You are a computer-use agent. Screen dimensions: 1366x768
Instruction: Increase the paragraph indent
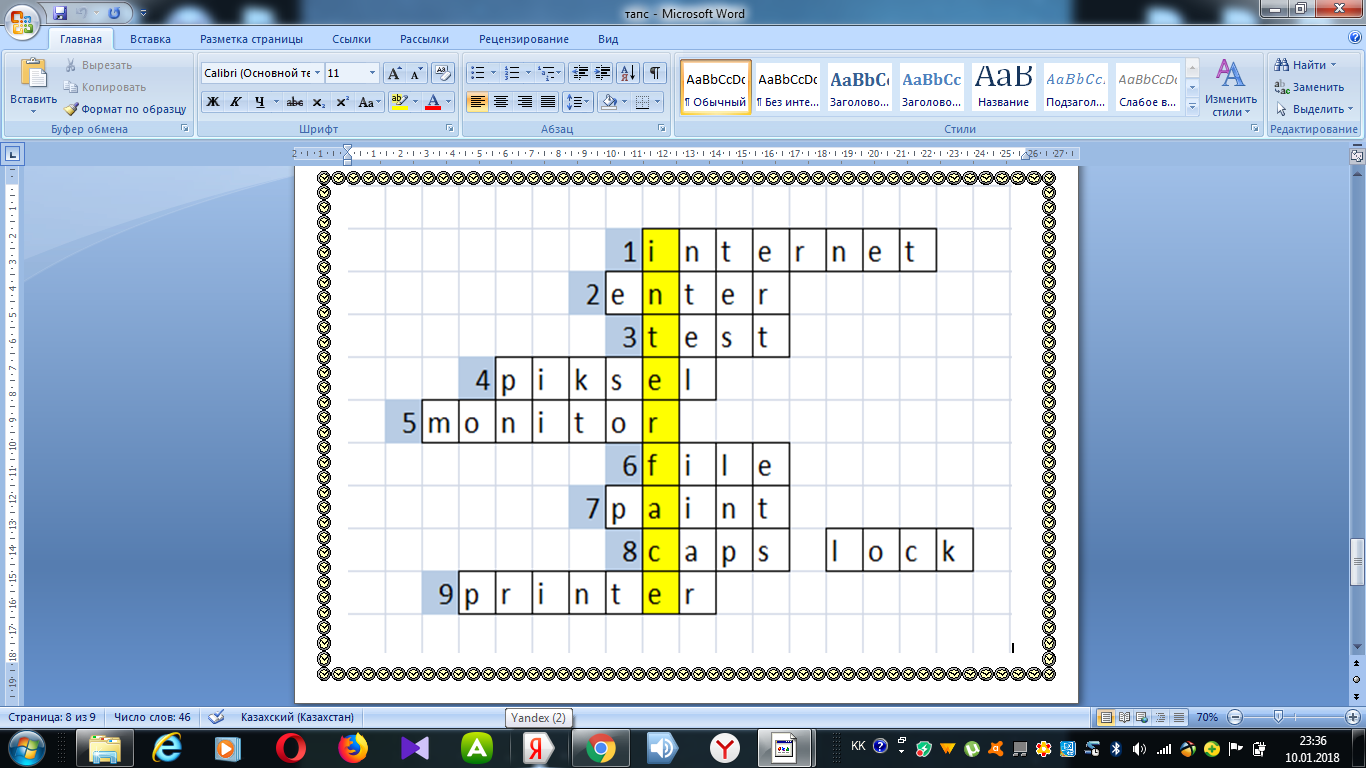click(602, 73)
